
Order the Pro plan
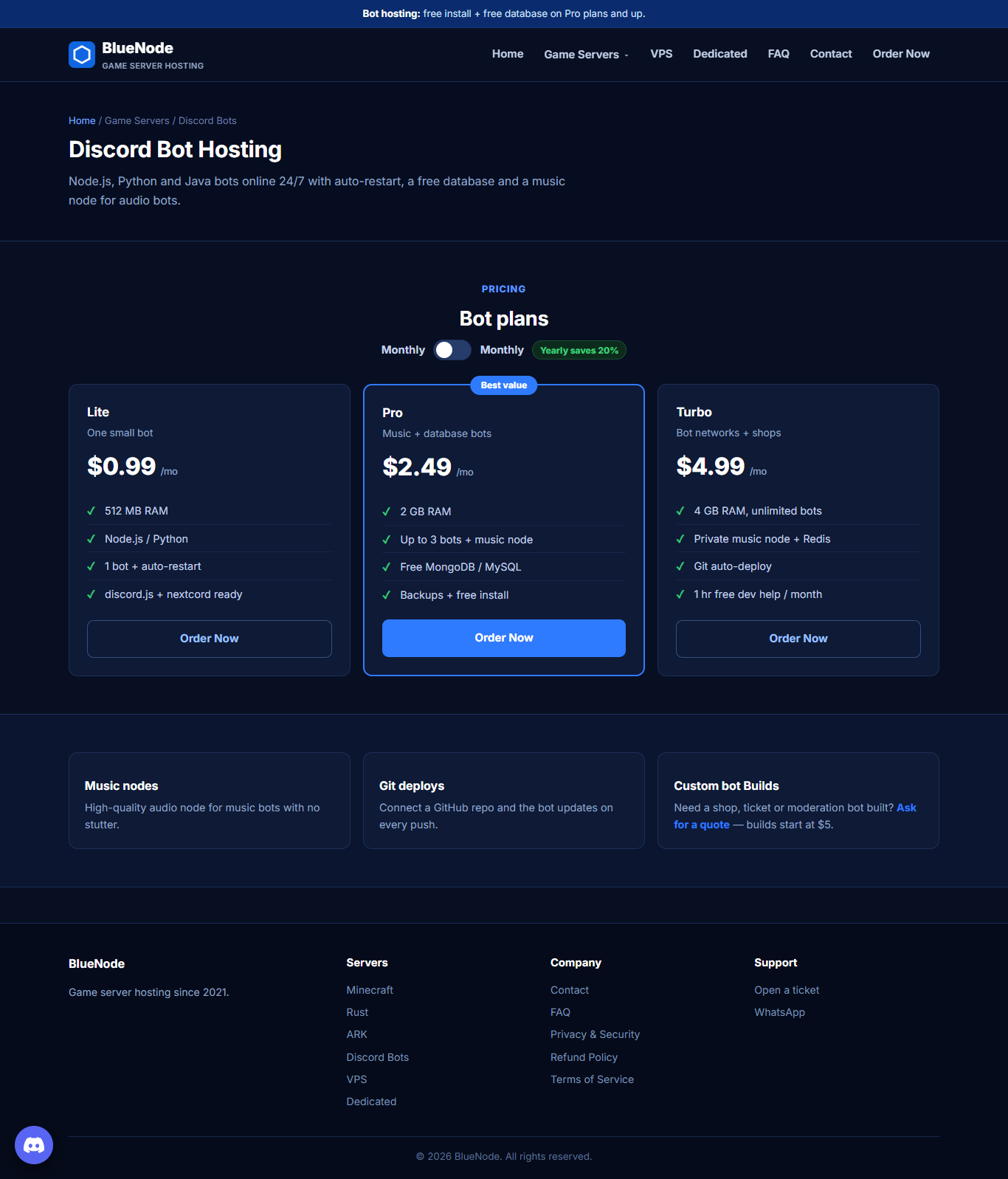[504, 638]
